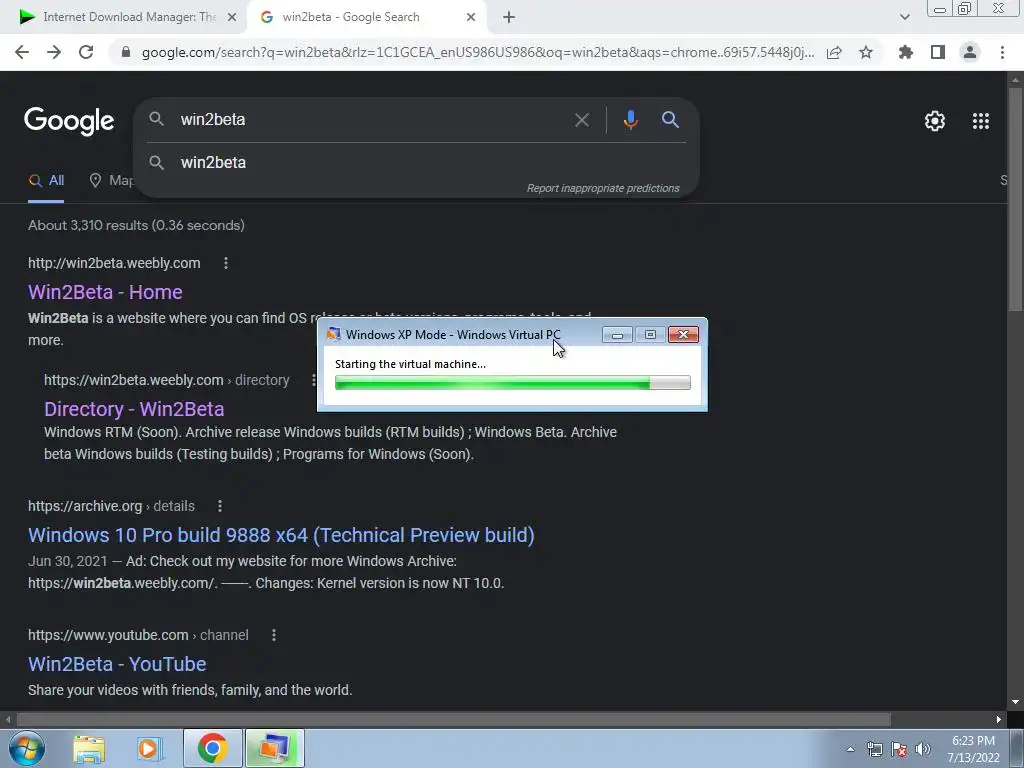Open the Windows Start button

[27, 748]
